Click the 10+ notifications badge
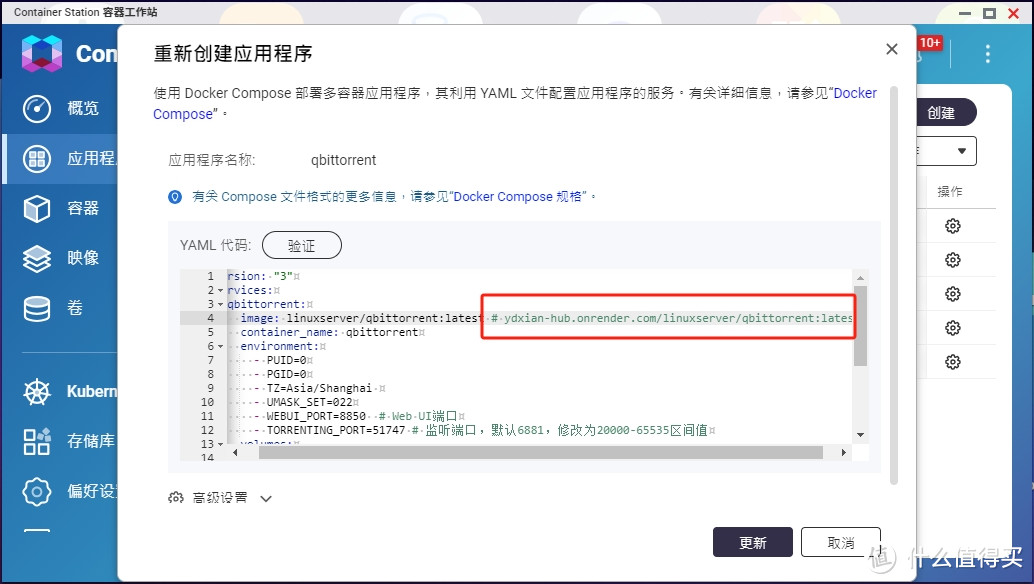This screenshot has width=1034, height=584. click(930, 43)
